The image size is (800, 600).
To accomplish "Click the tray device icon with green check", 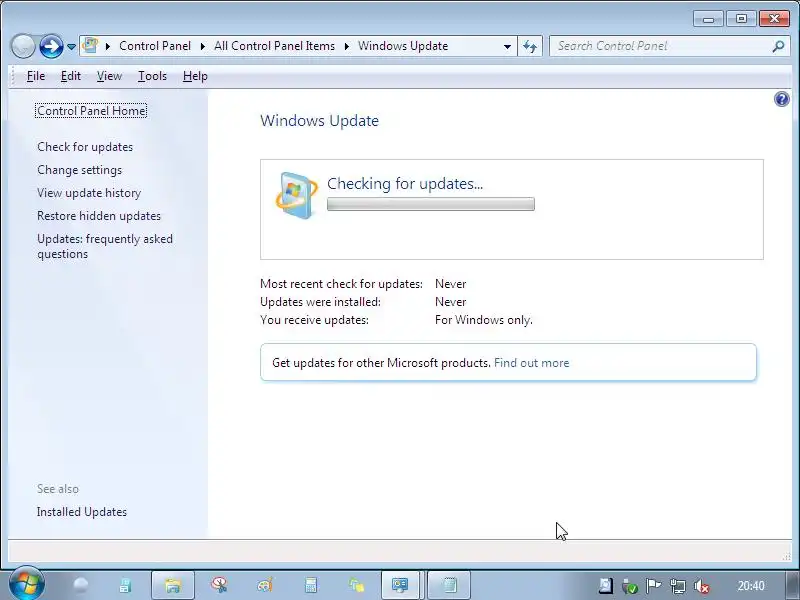I will tap(630, 586).
